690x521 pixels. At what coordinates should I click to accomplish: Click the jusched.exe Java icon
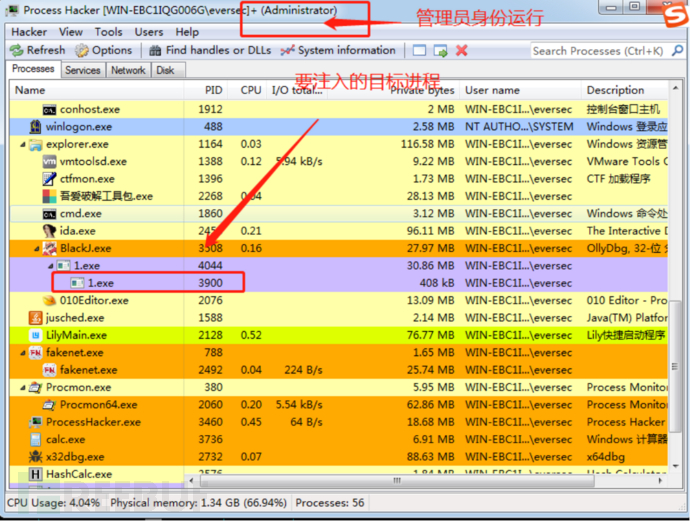(35, 318)
